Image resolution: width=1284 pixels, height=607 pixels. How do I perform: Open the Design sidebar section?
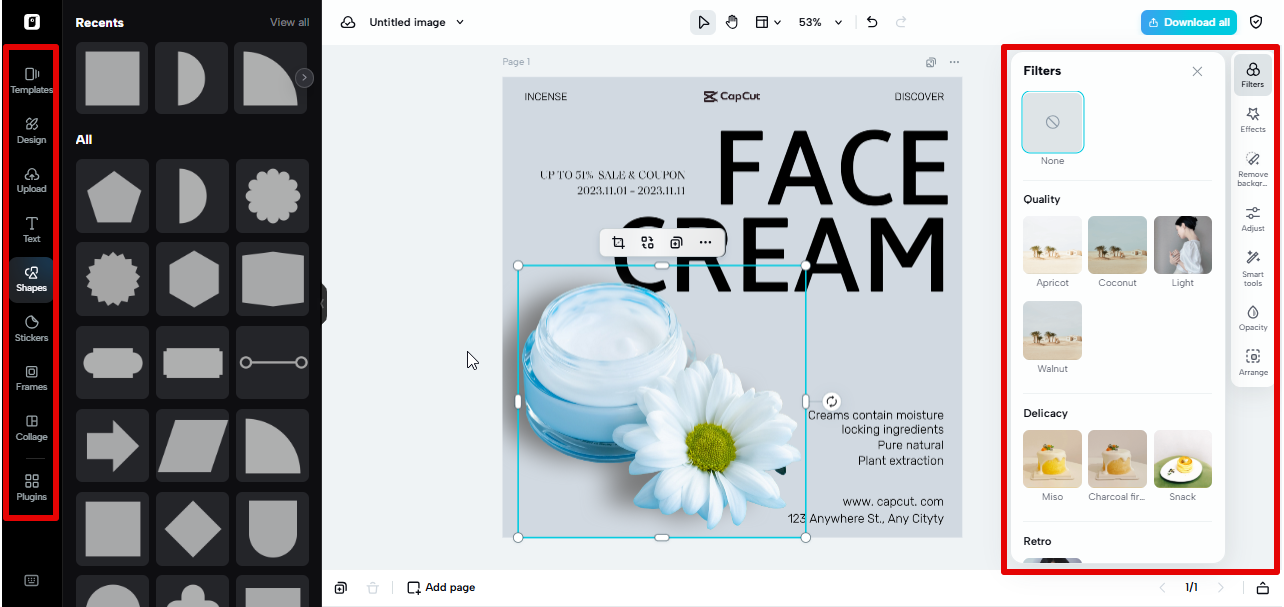(x=31, y=130)
